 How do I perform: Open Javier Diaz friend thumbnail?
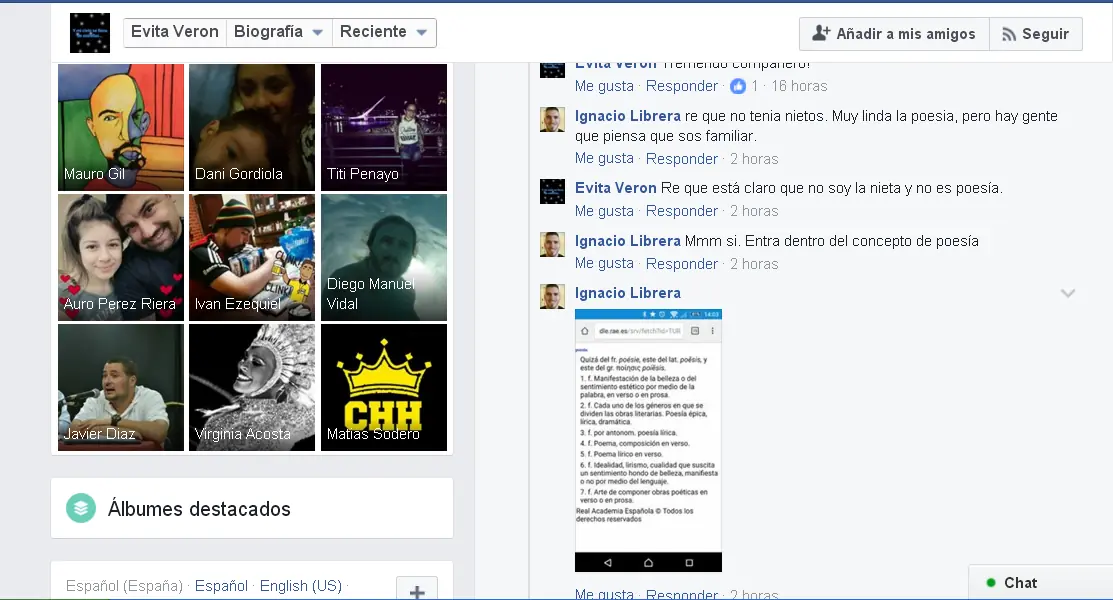tap(121, 387)
